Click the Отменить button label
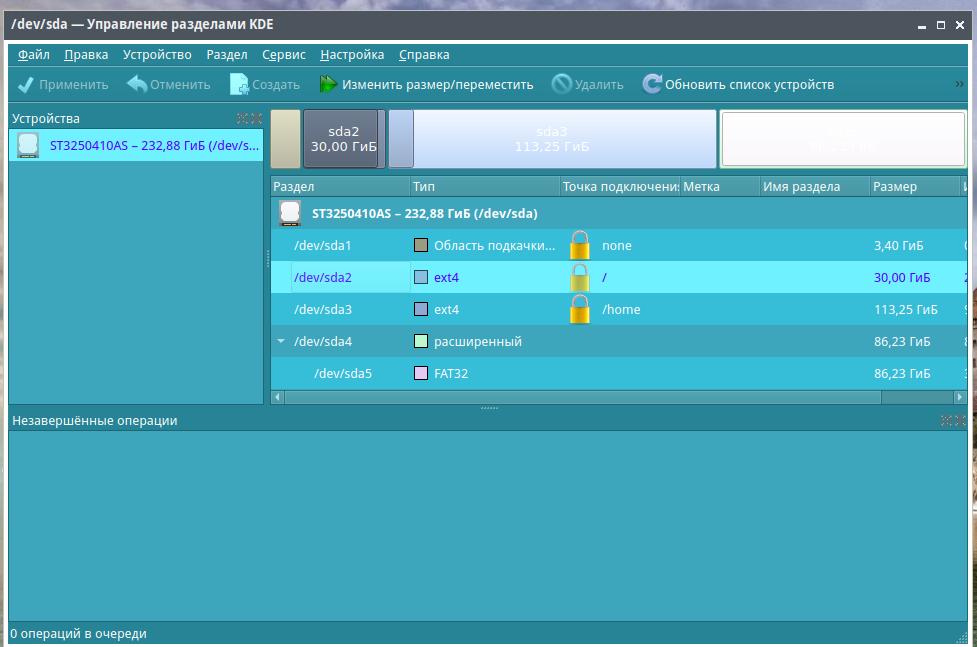 click(x=180, y=85)
